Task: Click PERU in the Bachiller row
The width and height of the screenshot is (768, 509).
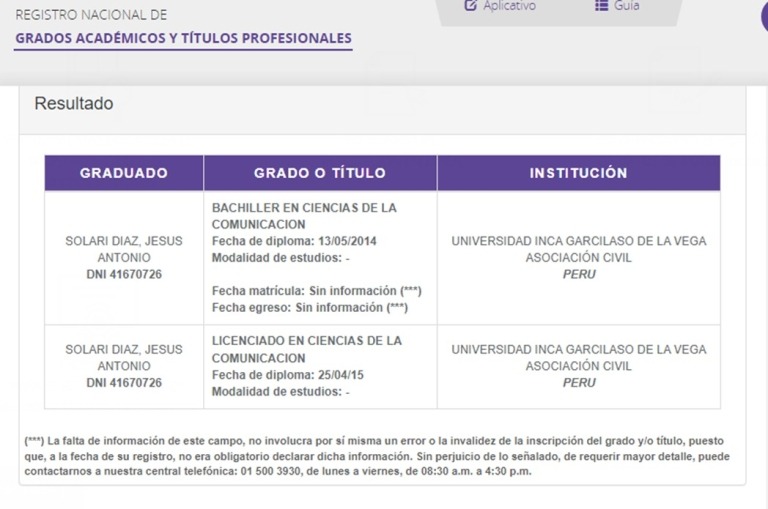Action: [x=579, y=274]
